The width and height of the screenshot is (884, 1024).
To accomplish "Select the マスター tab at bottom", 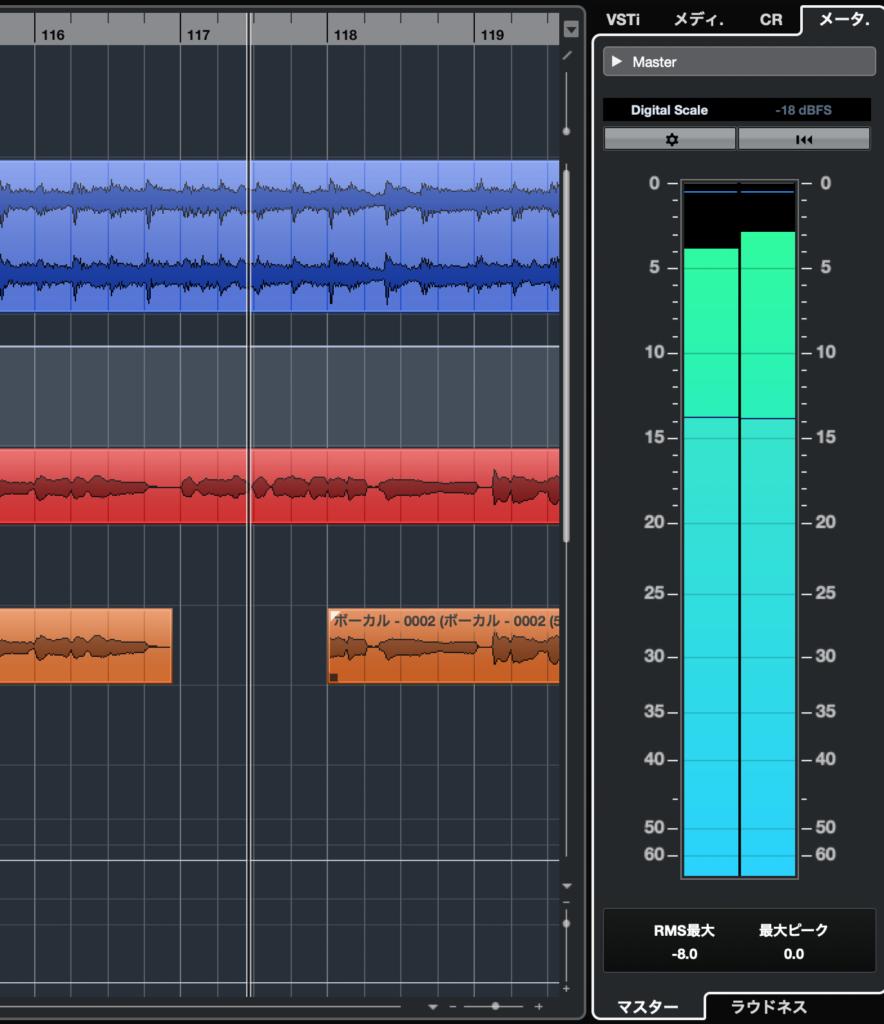I will coord(647,1006).
